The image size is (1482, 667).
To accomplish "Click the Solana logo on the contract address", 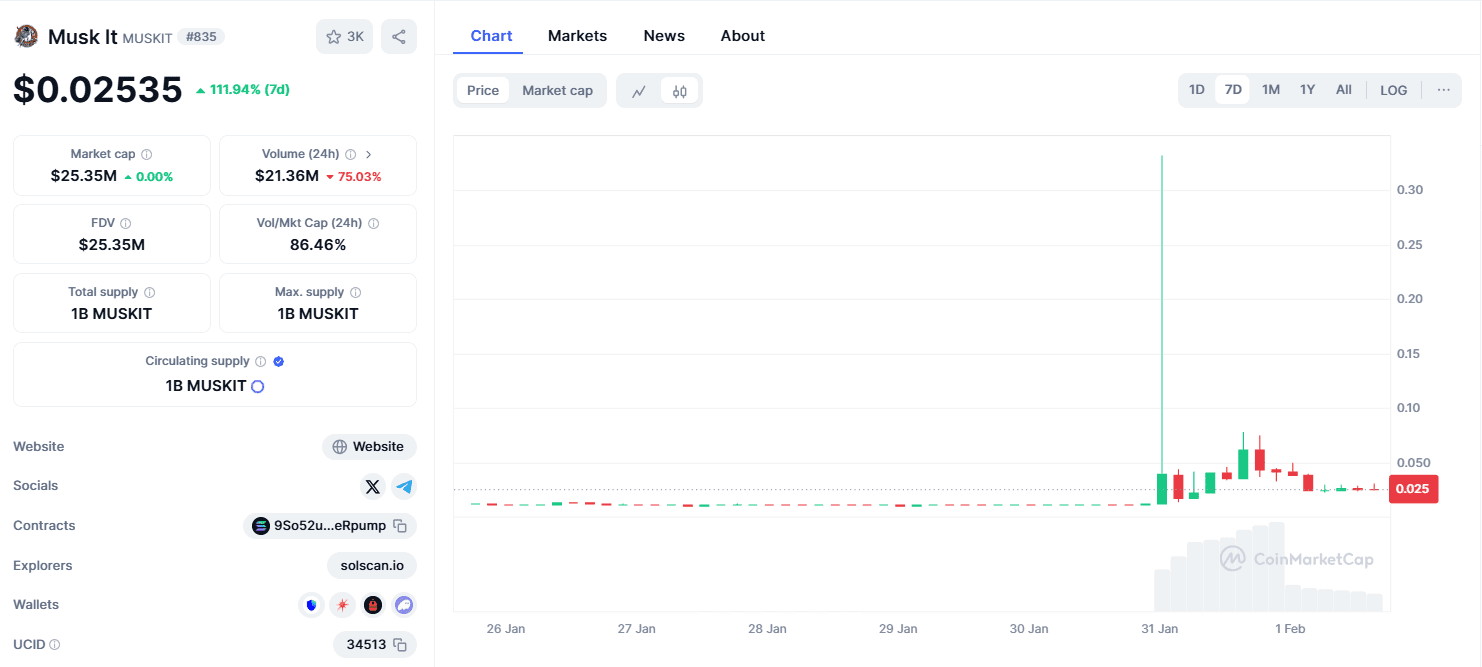I will click(x=261, y=526).
